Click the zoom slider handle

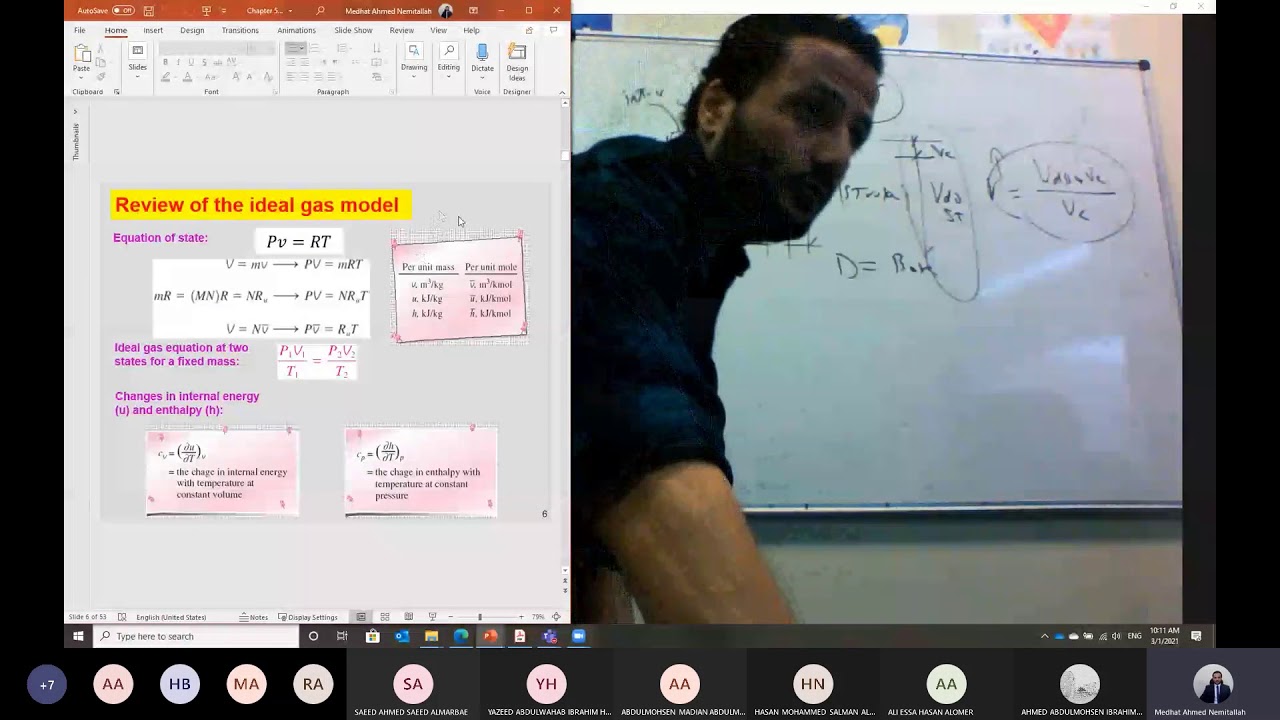tap(480, 617)
